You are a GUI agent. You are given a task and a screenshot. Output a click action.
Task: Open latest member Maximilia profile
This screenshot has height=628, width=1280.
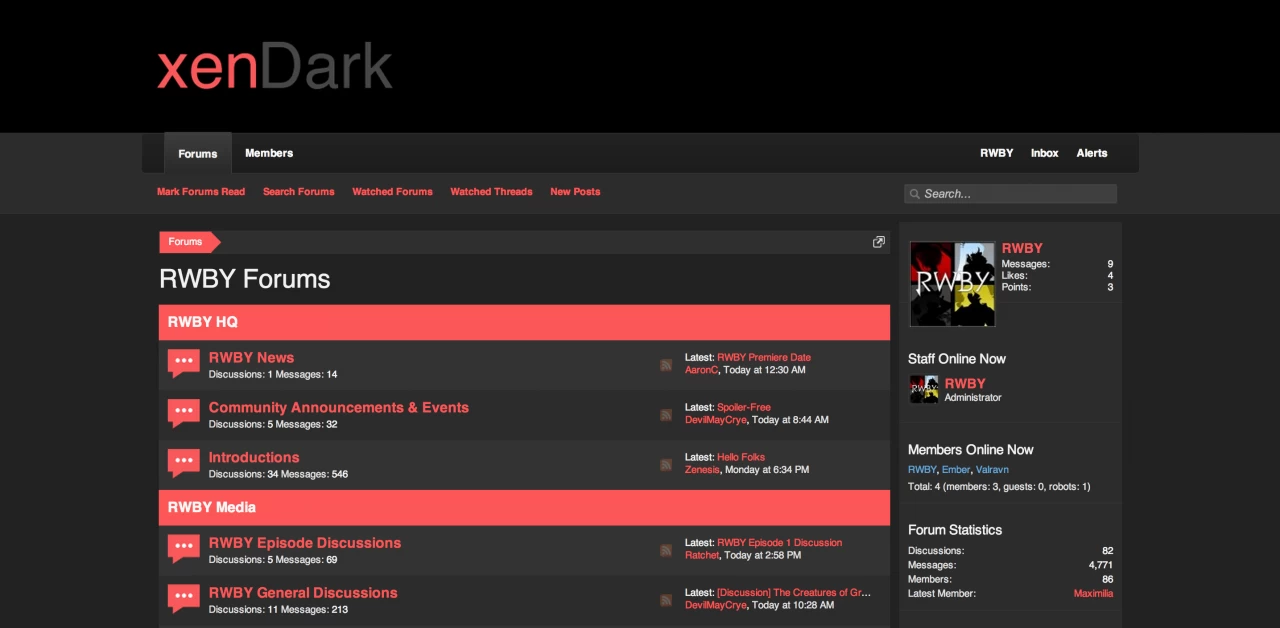1093,593
